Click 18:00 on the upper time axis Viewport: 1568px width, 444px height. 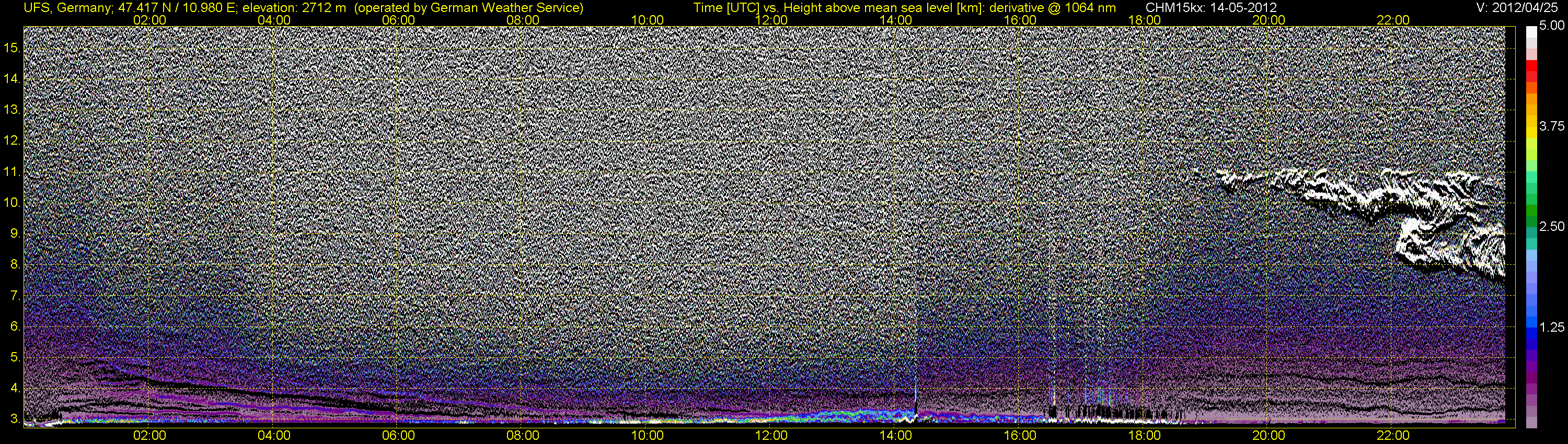click(1144, 20)
